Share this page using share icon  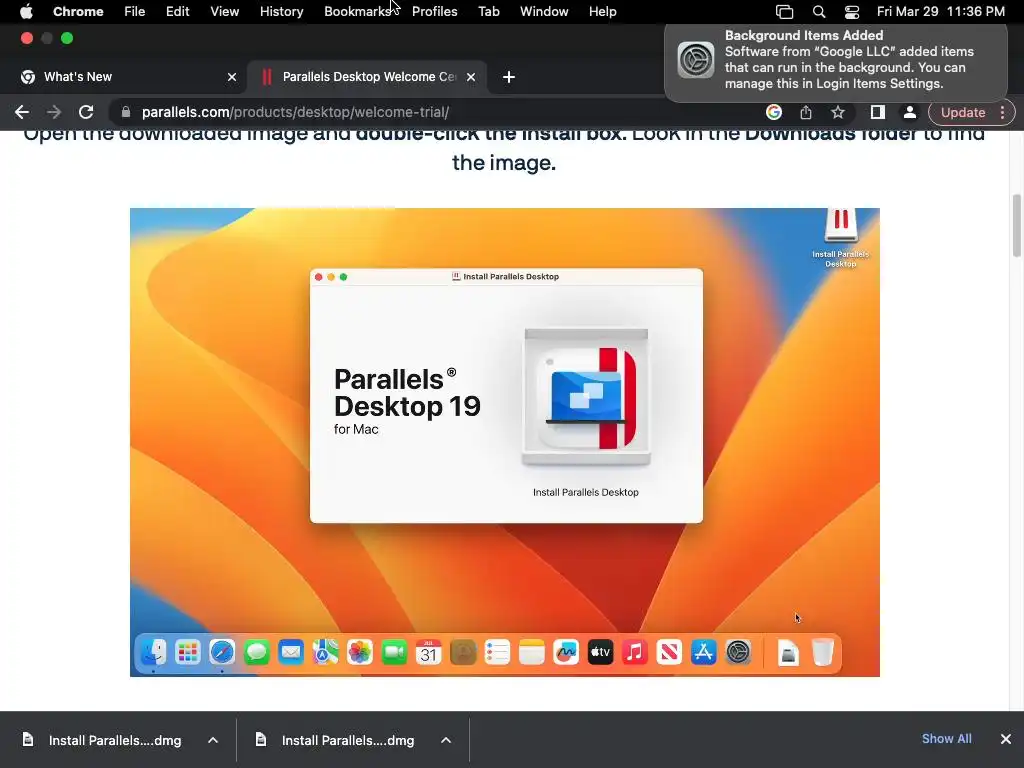(806, 112)
